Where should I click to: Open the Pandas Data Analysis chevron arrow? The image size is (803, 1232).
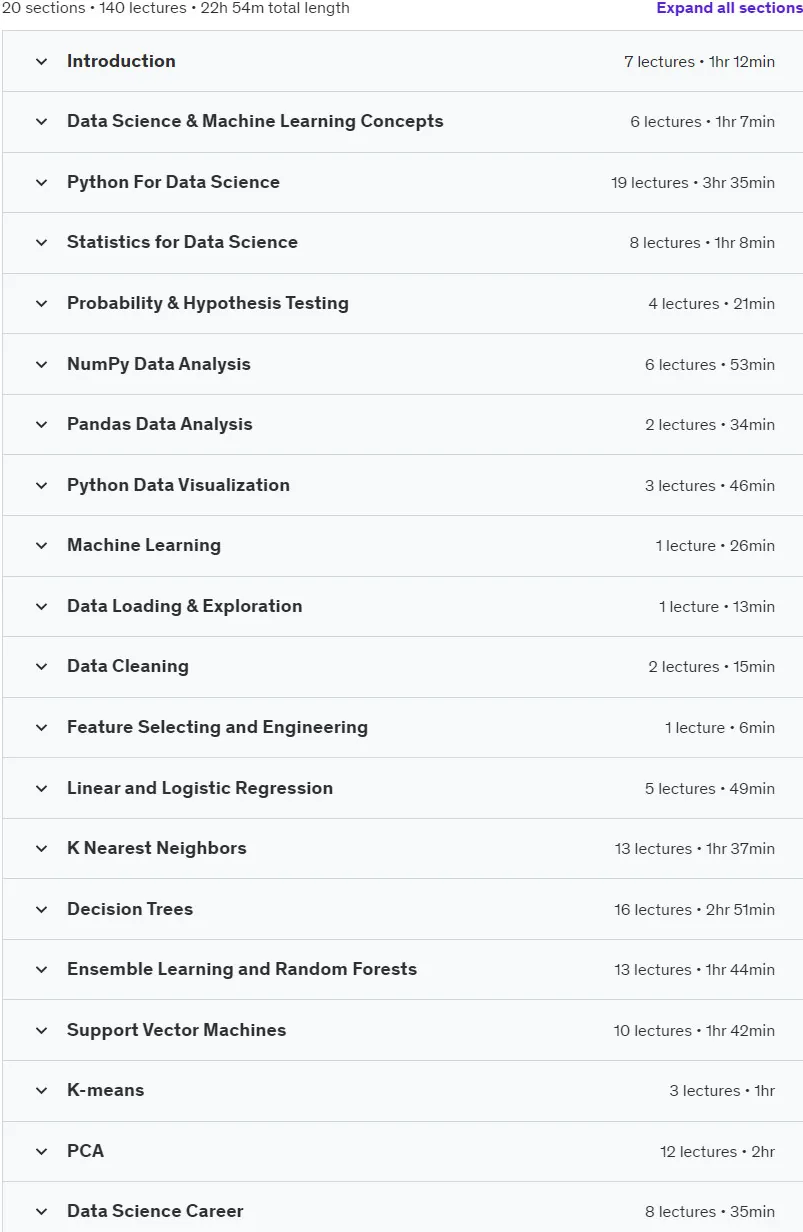(41, 425)
